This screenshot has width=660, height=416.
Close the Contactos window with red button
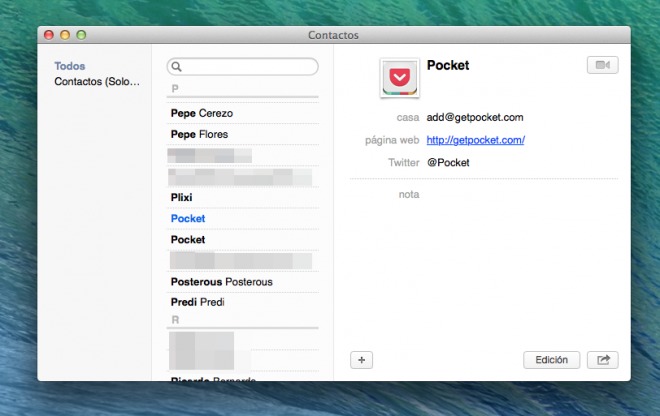(49, 35)
